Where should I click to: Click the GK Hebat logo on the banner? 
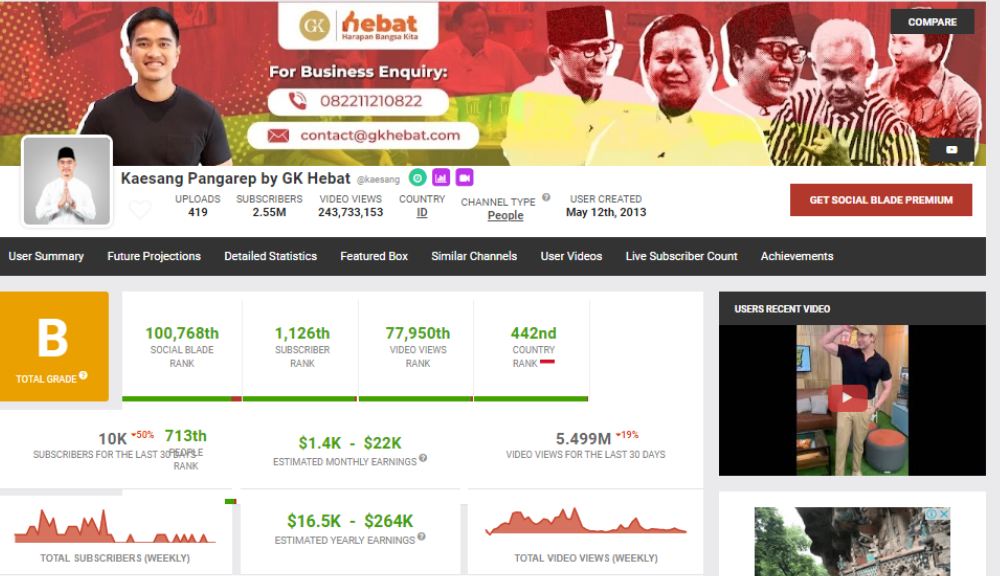pyautogui.click(x=358, y=26)
